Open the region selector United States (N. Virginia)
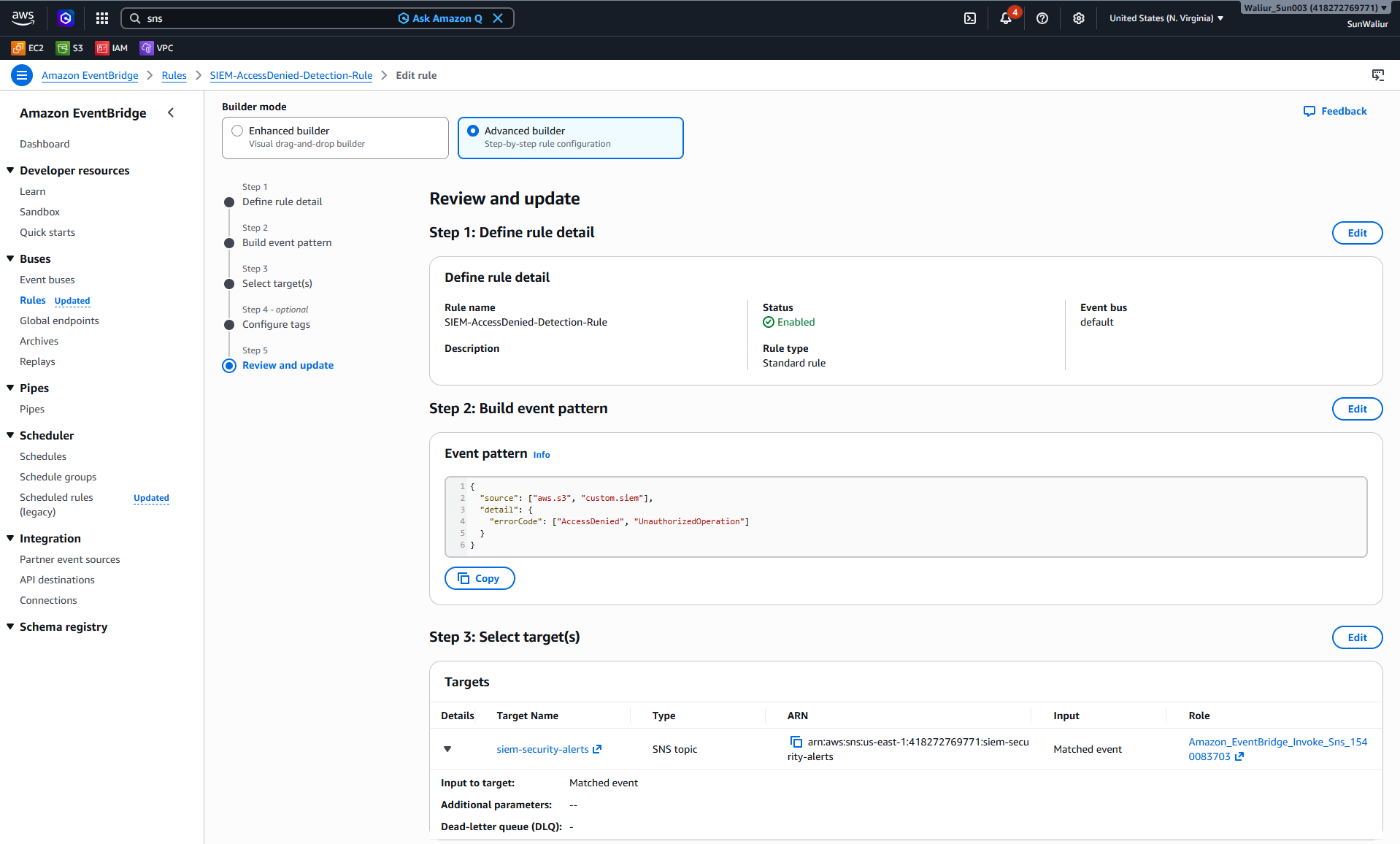Image resolution: width=1400 pixels, height=844 pixels. click(1166, 18)
